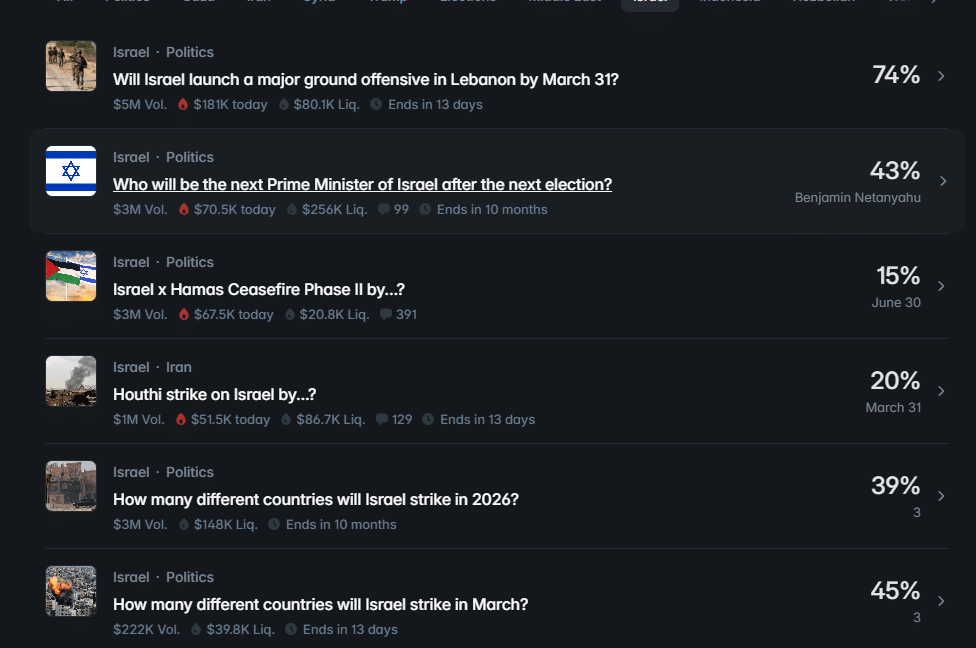Select the Iran category tag on the Houthi market
This screenshot has height=648, width=976.
click(x=178, y=367)
